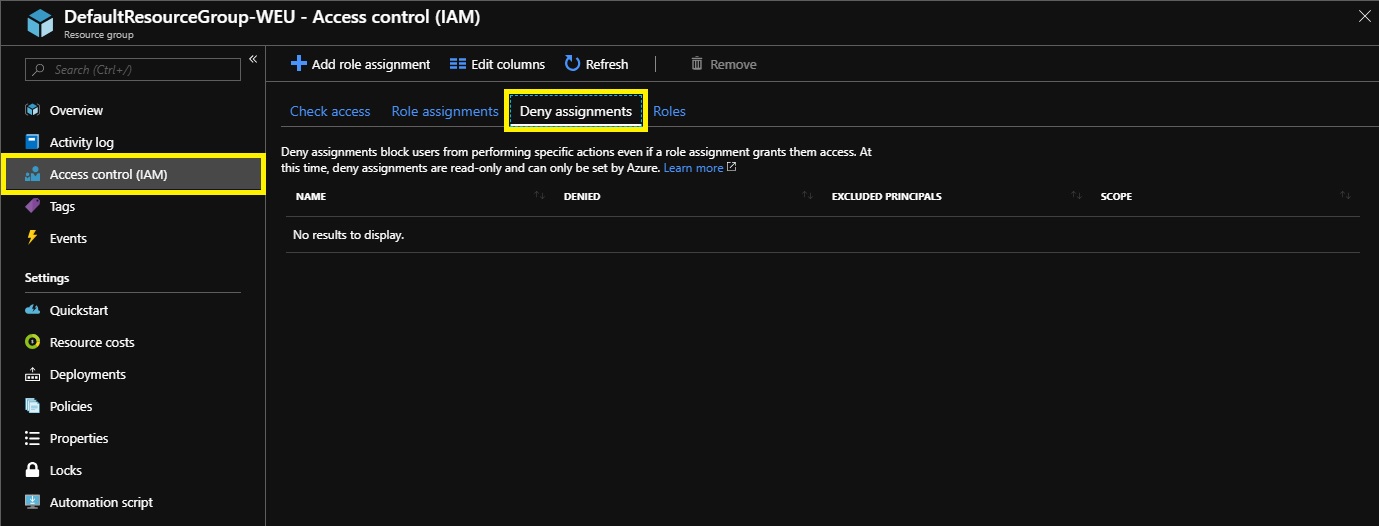Focus the Search (Ctrl+/) input field
Viewport: 1379px width, 526px height.
[x=133, y=69]
